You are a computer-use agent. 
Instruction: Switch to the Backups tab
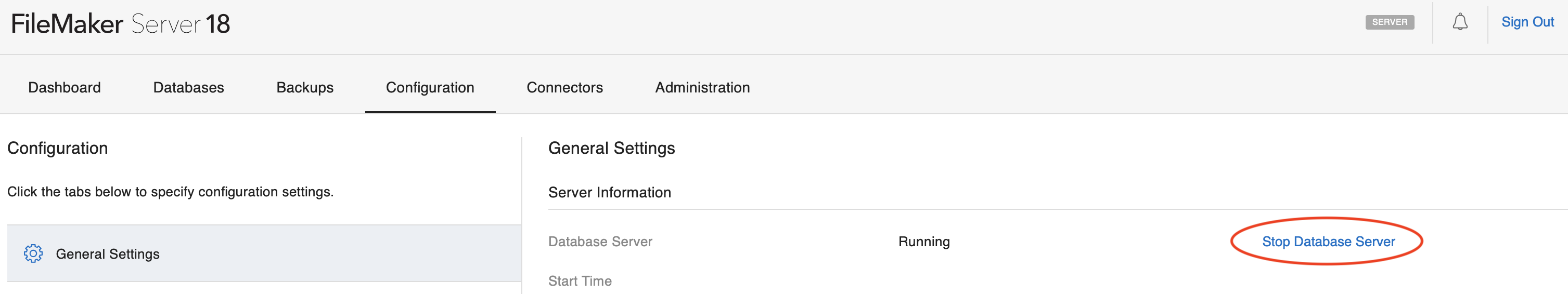tap(305, 87)
